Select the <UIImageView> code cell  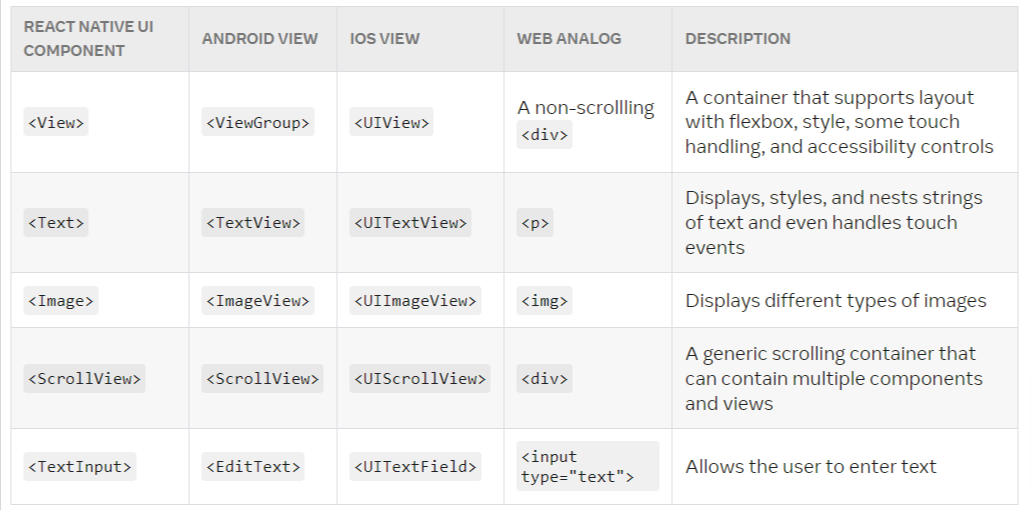click(x=415, y=300)
